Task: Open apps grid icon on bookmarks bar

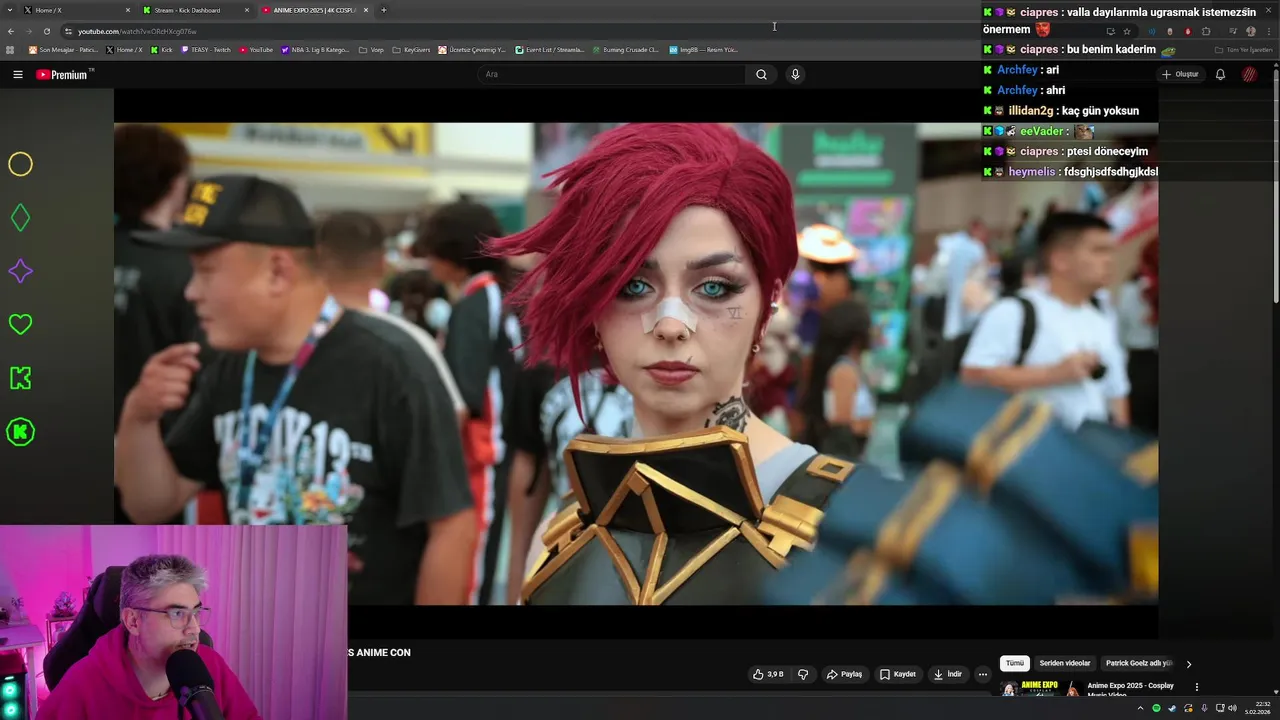Action: click(x=10, y=49)
